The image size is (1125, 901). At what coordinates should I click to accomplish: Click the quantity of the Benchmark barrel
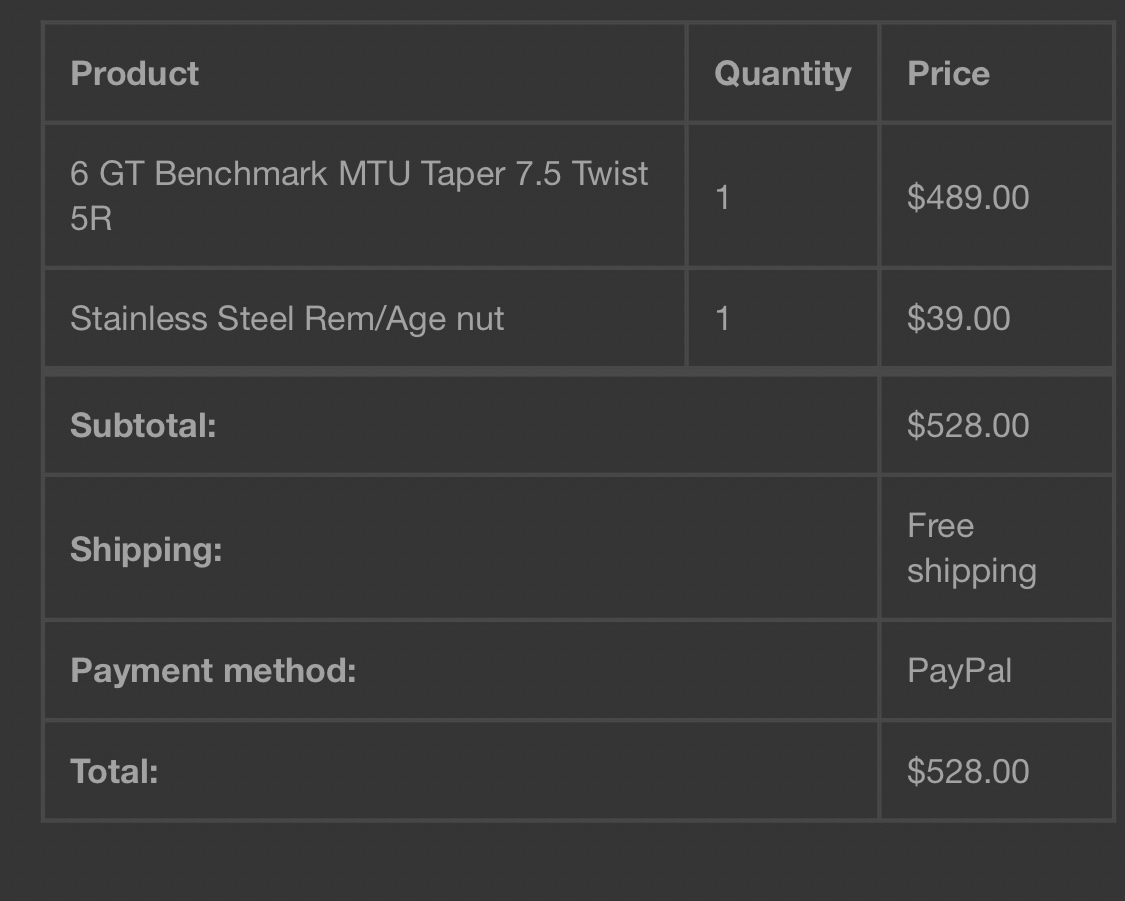(722, 197)
